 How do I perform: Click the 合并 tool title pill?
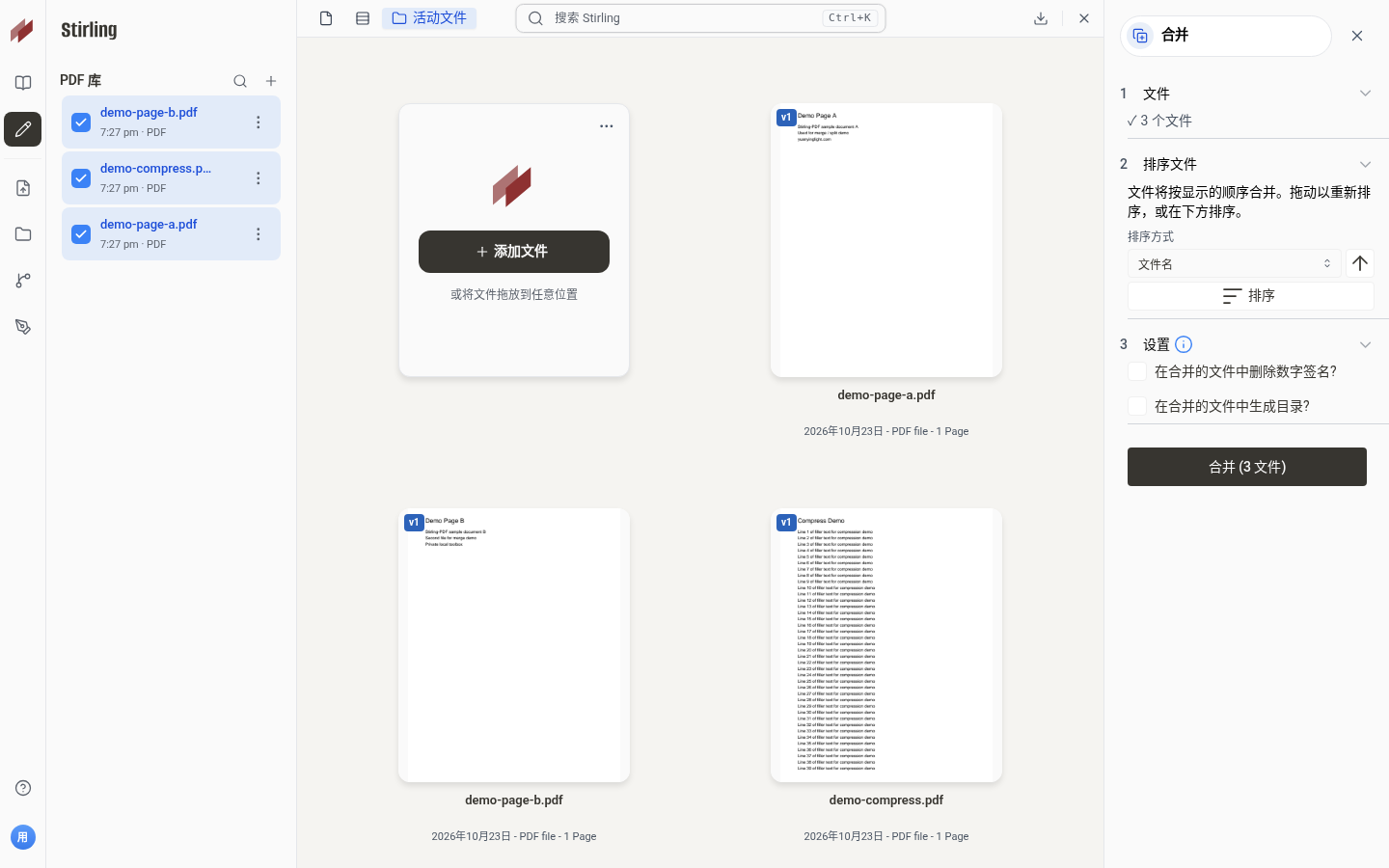coord(1226,36)
